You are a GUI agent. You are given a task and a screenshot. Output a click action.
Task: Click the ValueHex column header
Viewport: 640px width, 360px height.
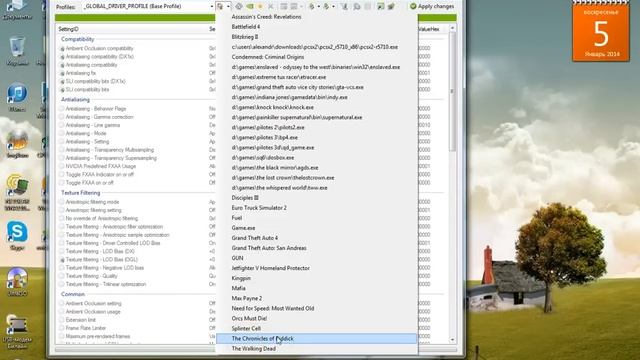point(429,29)
